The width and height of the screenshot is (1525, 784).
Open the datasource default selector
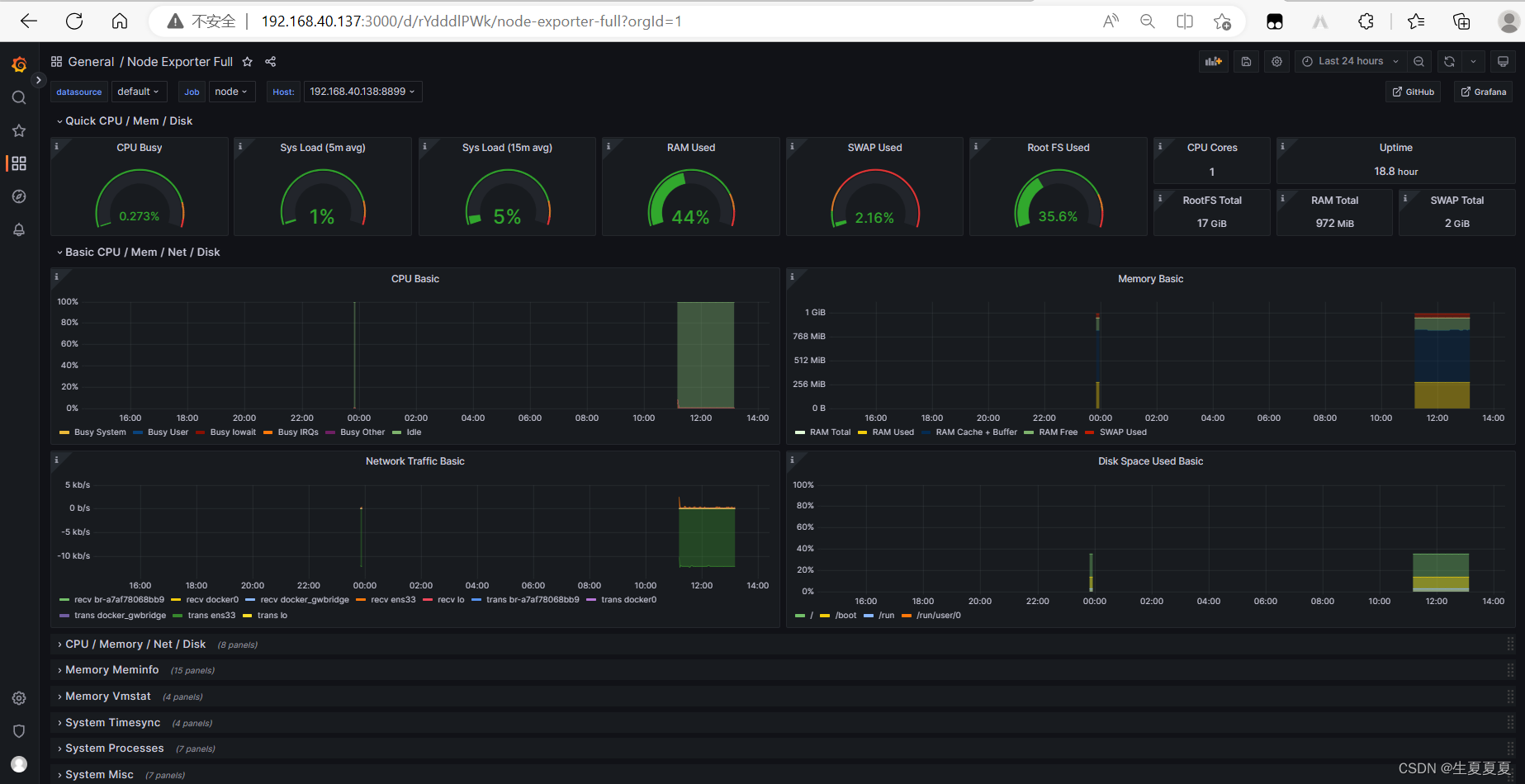138,92
